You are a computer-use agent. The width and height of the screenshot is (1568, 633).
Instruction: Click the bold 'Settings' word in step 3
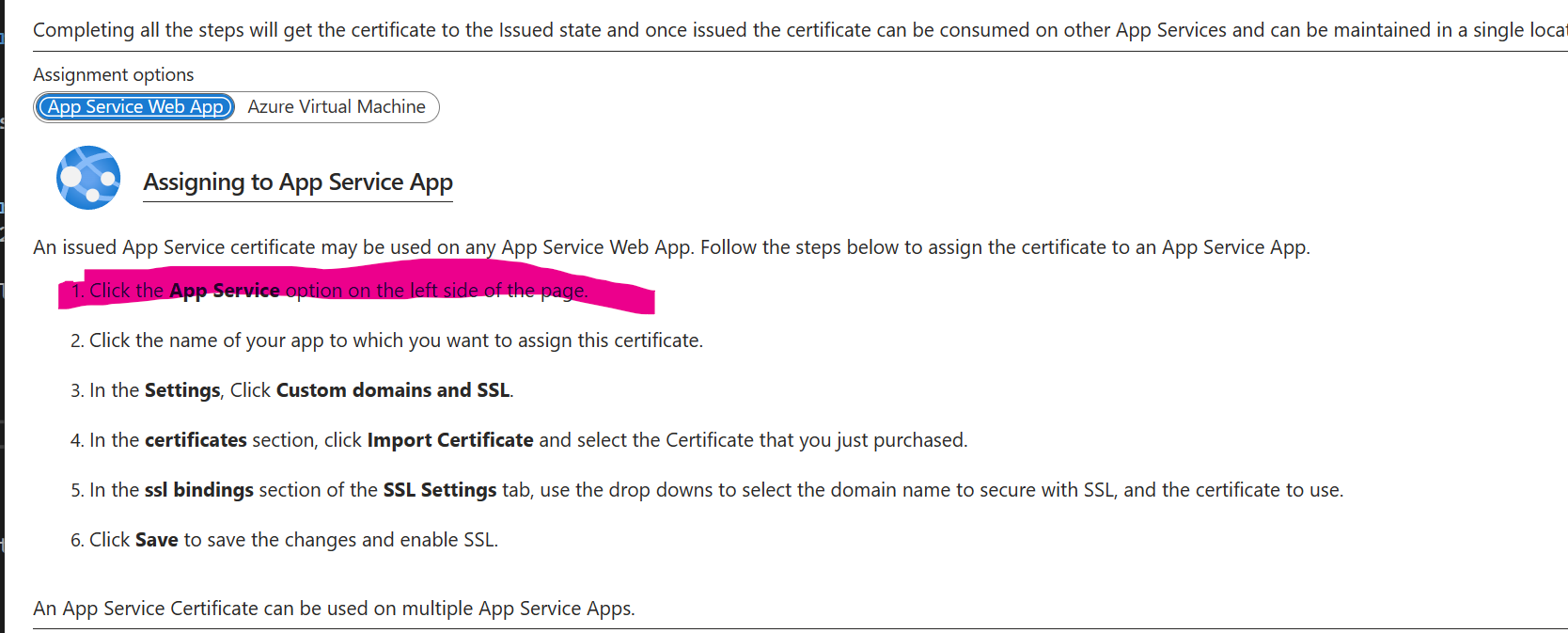coord(182,390)
